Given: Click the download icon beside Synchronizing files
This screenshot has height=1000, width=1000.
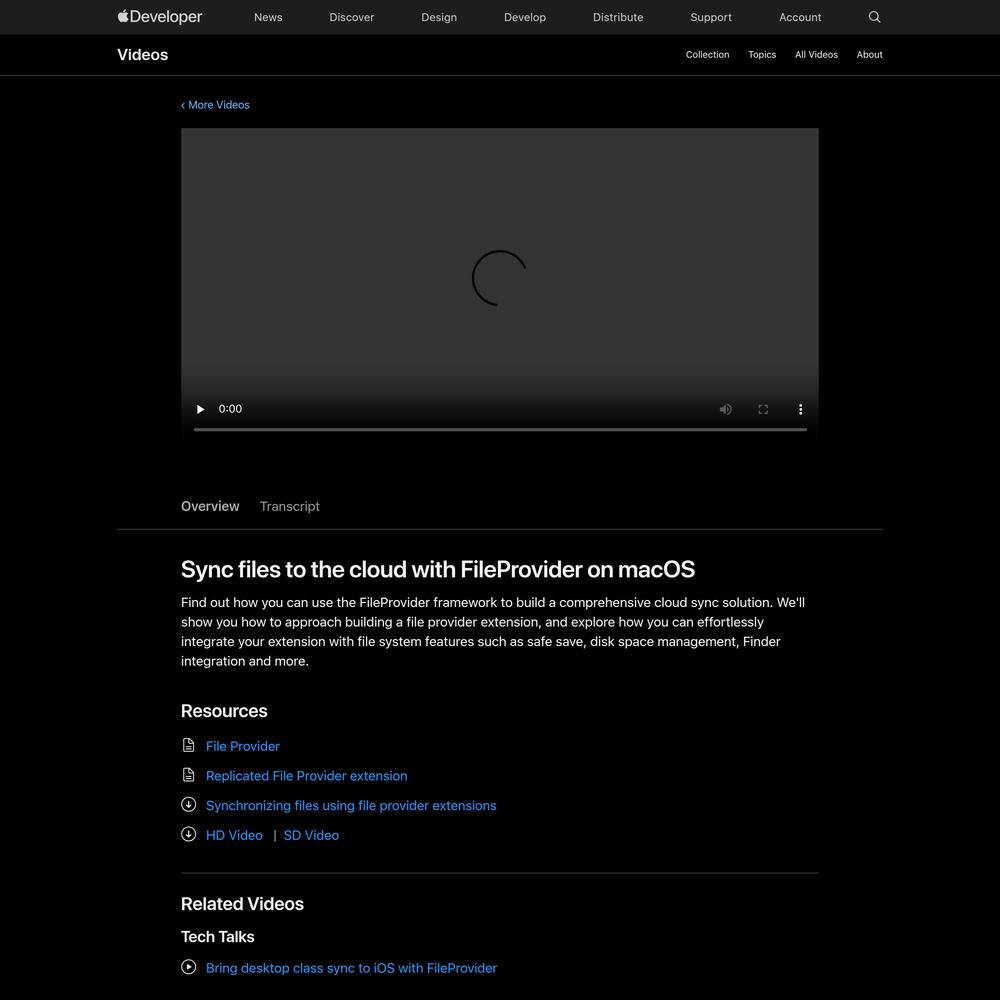Looking at the screenshot, I should (188, 804).
